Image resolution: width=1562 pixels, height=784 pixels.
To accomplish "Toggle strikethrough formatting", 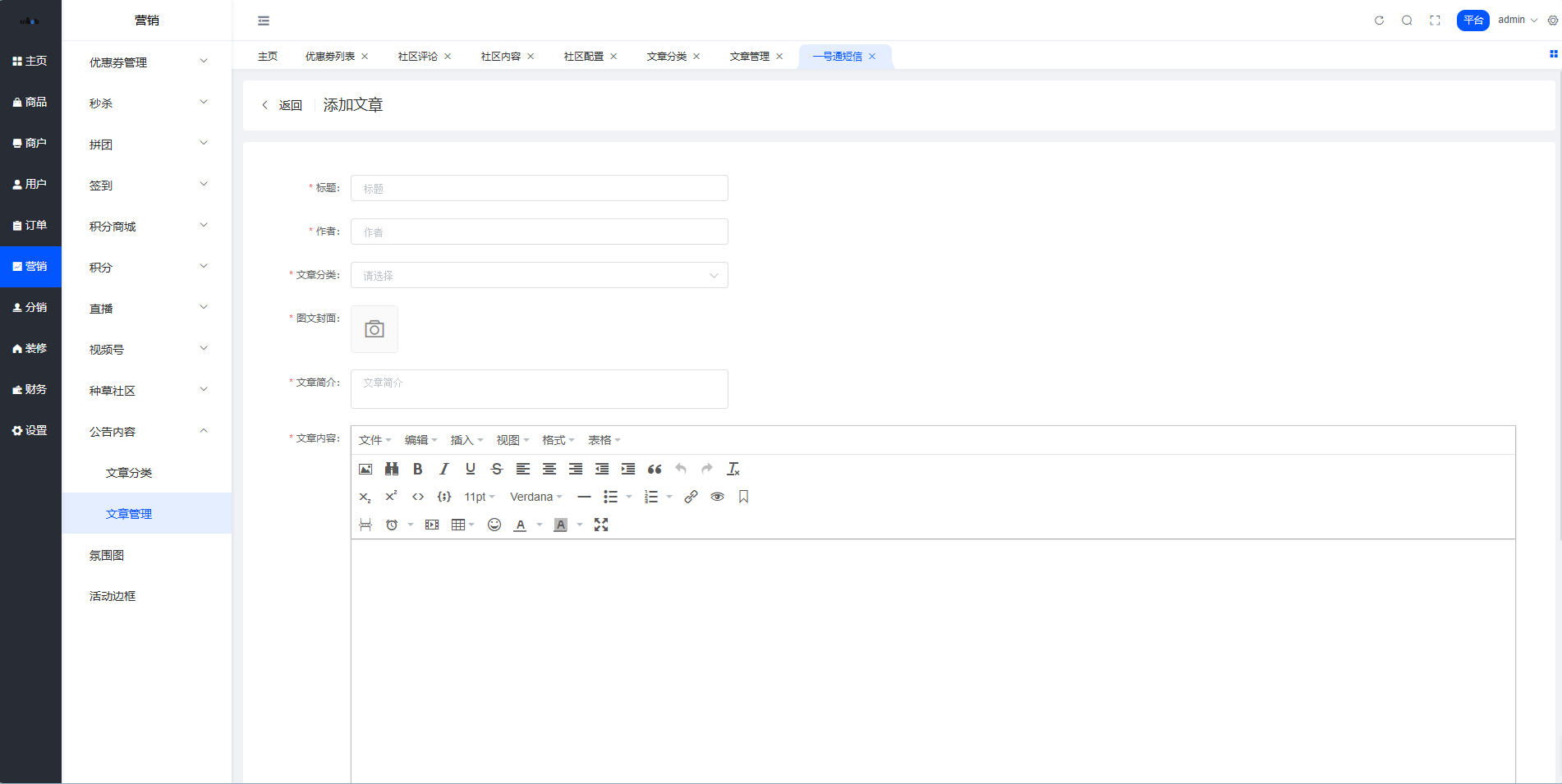I will [x=497, y=469].
